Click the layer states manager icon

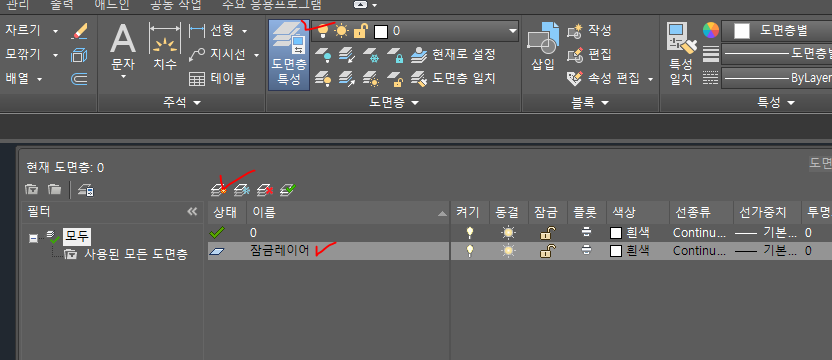click(85, 189)
